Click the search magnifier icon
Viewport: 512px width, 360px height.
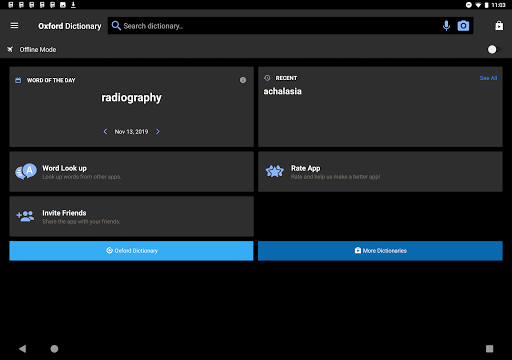(116, 26)
